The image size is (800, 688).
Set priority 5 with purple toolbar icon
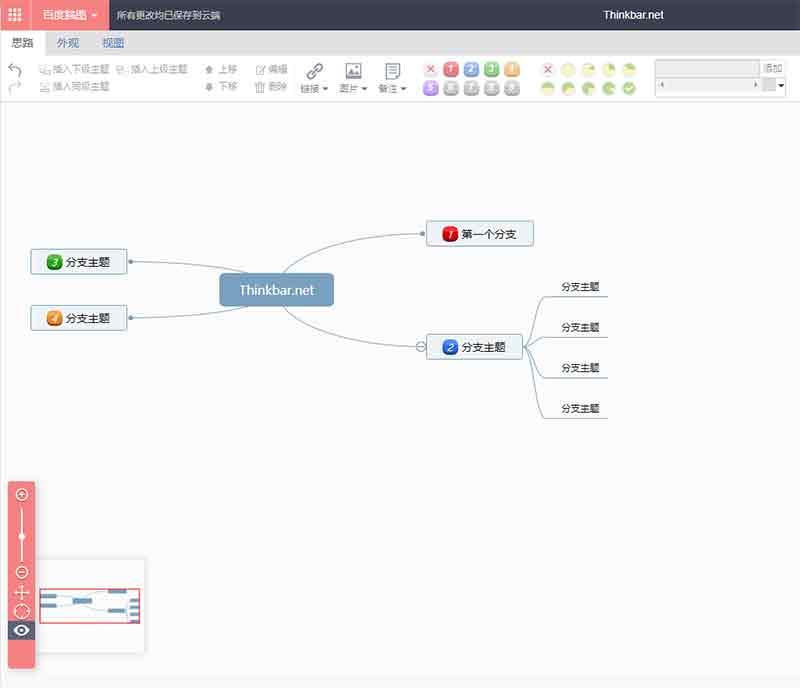[431, 88]
